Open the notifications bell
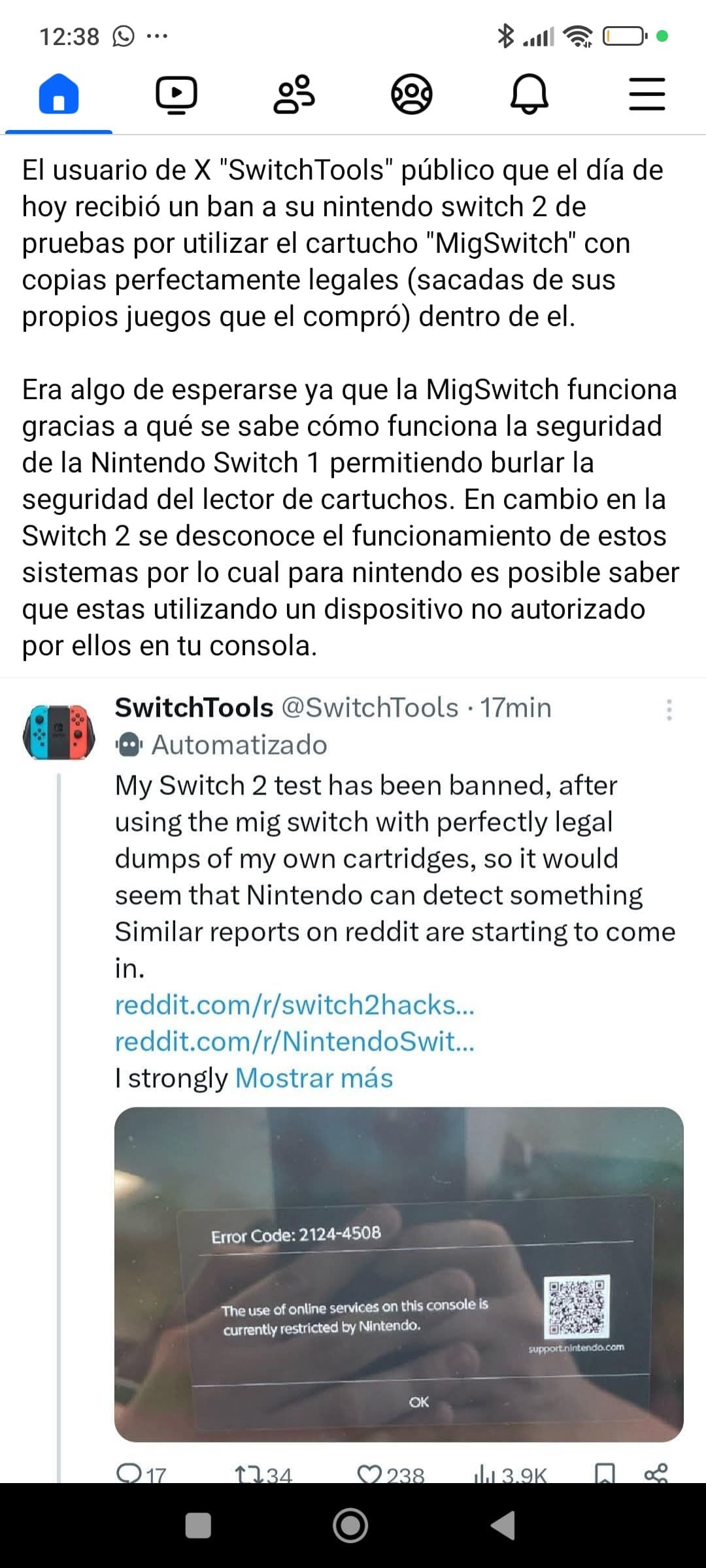Image resolution: width=706 pixels, height=1568 pixels. tap(529, 95)
